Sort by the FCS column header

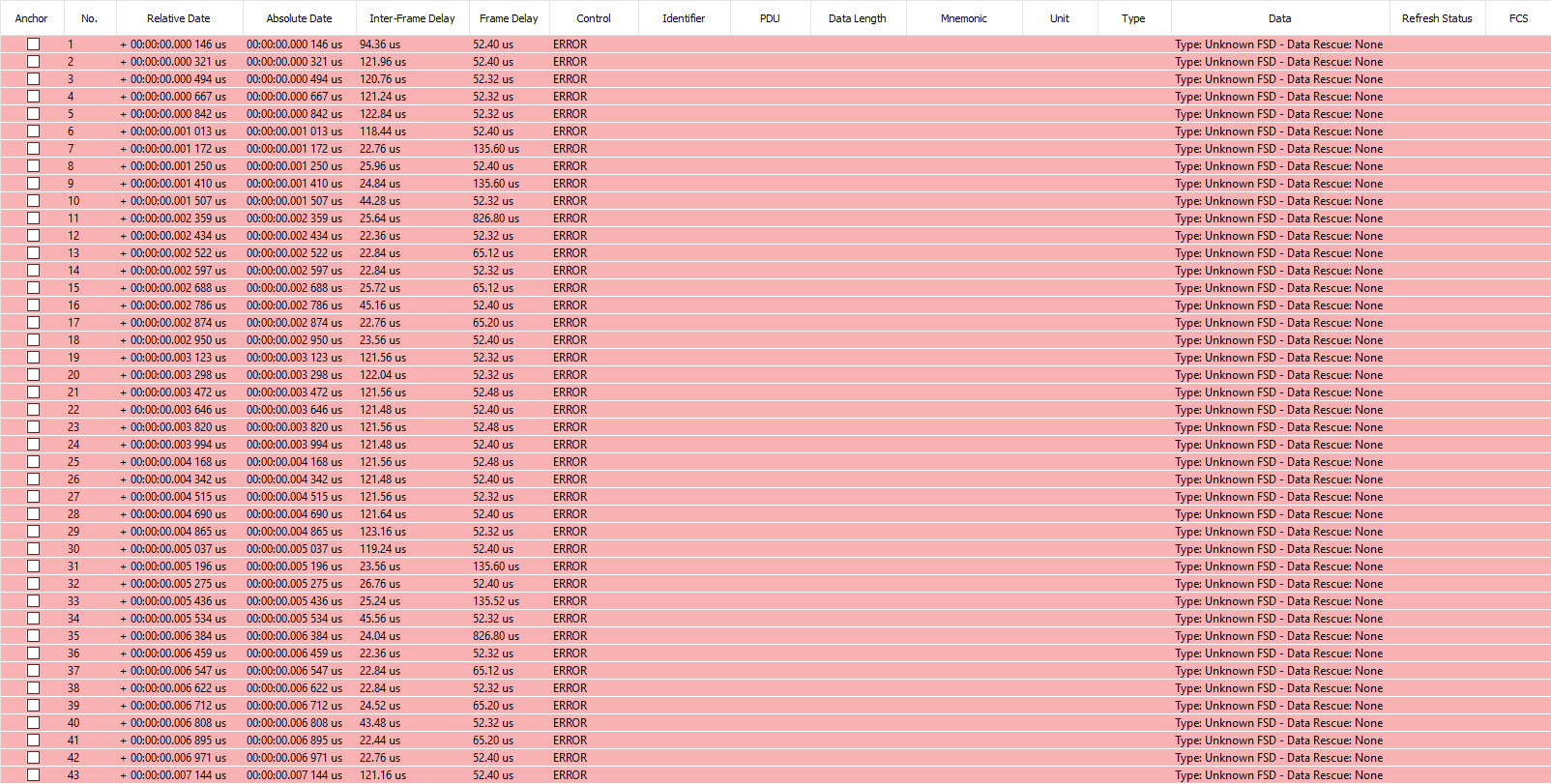coord(1518,18)
